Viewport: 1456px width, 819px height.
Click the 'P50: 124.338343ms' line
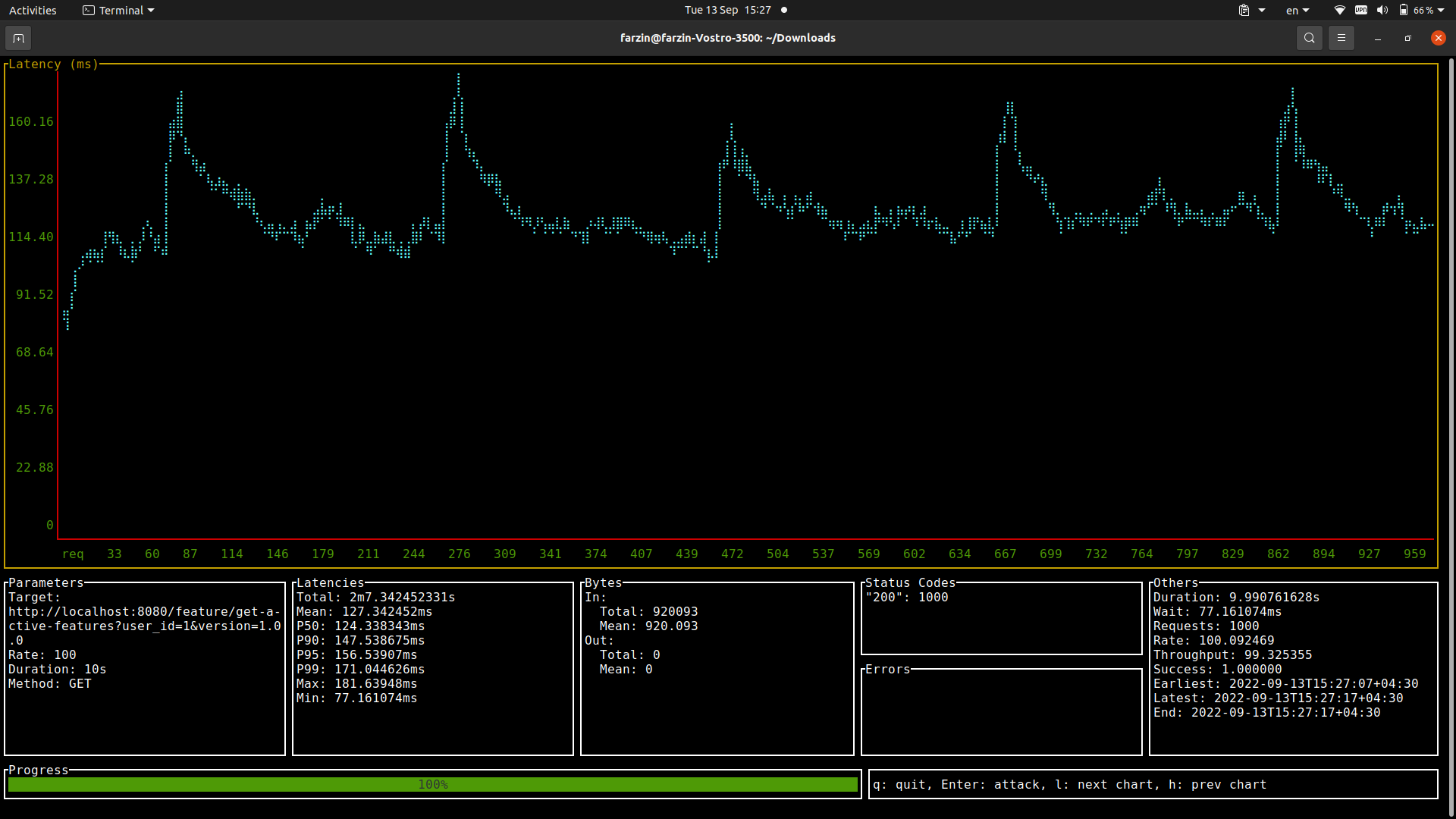361,626
